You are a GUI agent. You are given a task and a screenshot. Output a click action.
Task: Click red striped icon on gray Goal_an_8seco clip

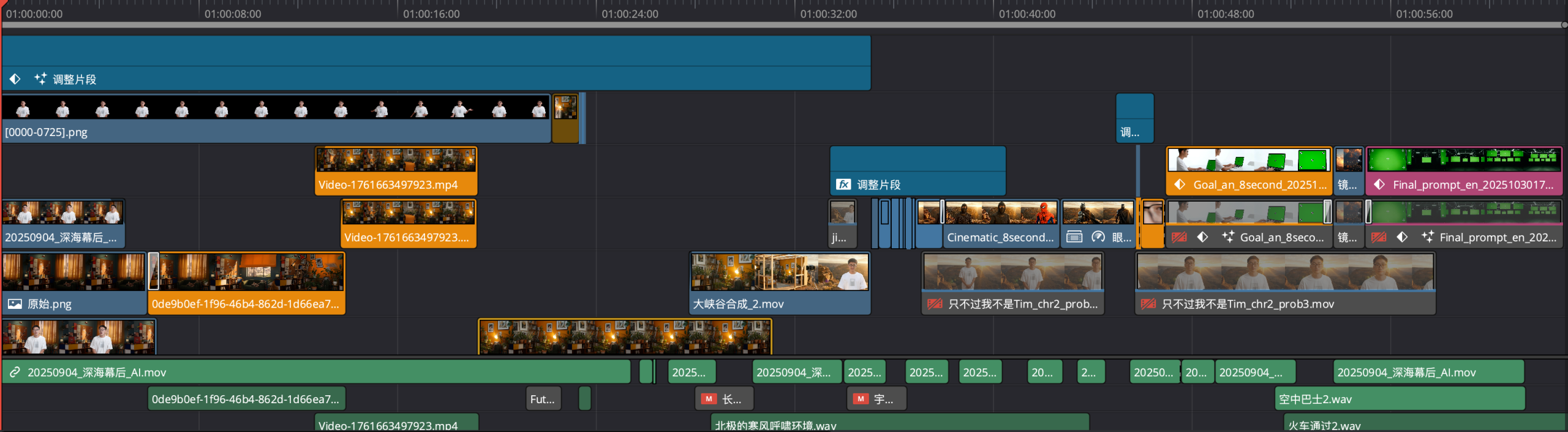click(1179, 237)
